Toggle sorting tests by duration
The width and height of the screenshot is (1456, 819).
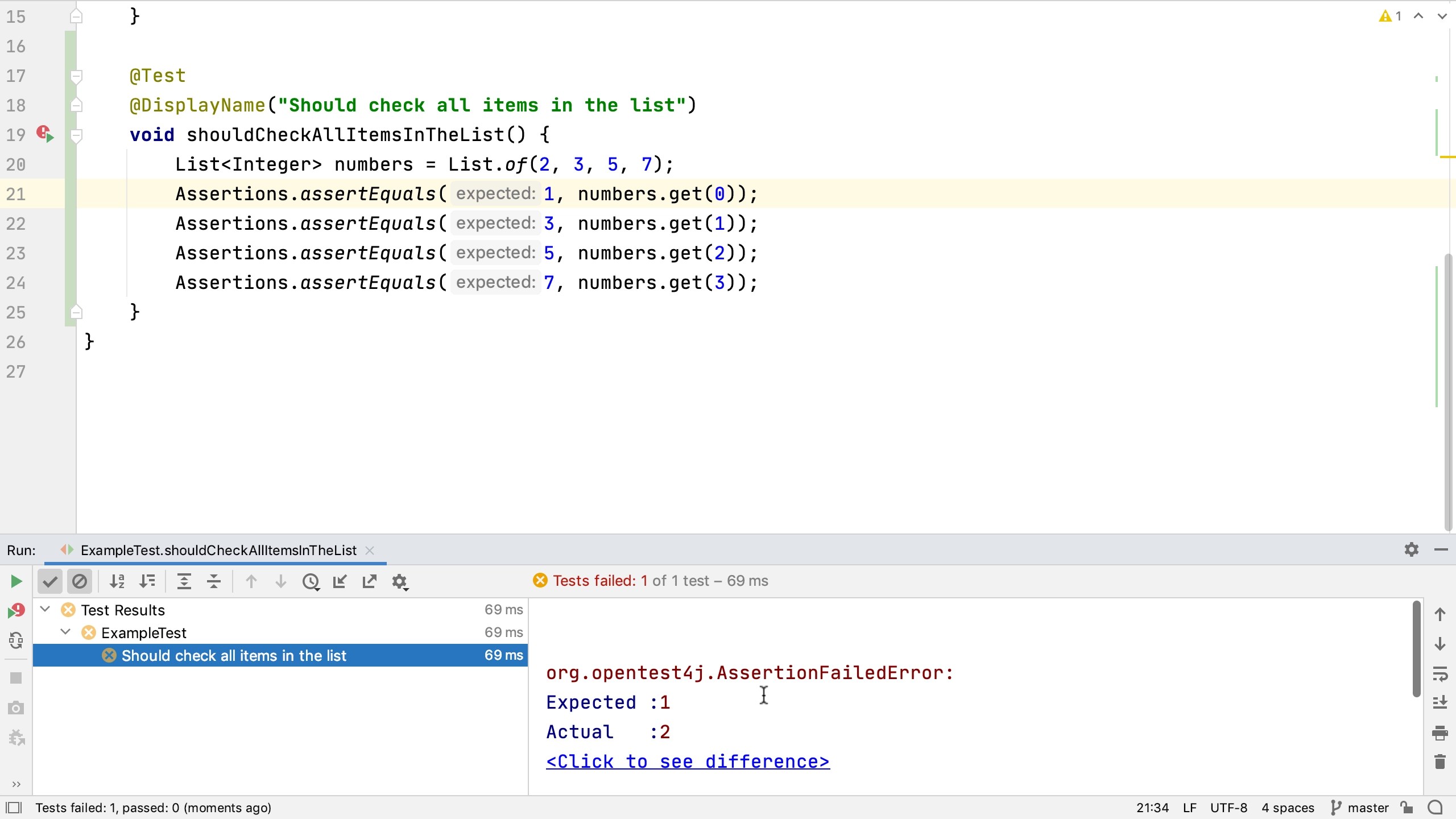click(147, 581)
